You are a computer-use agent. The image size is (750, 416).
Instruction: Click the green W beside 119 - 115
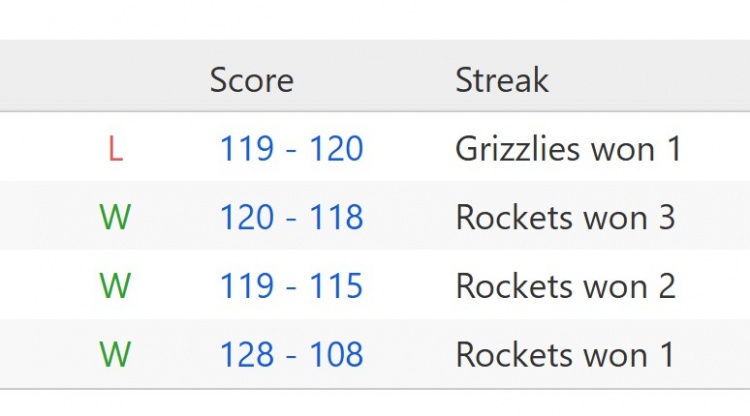(115, 286)
